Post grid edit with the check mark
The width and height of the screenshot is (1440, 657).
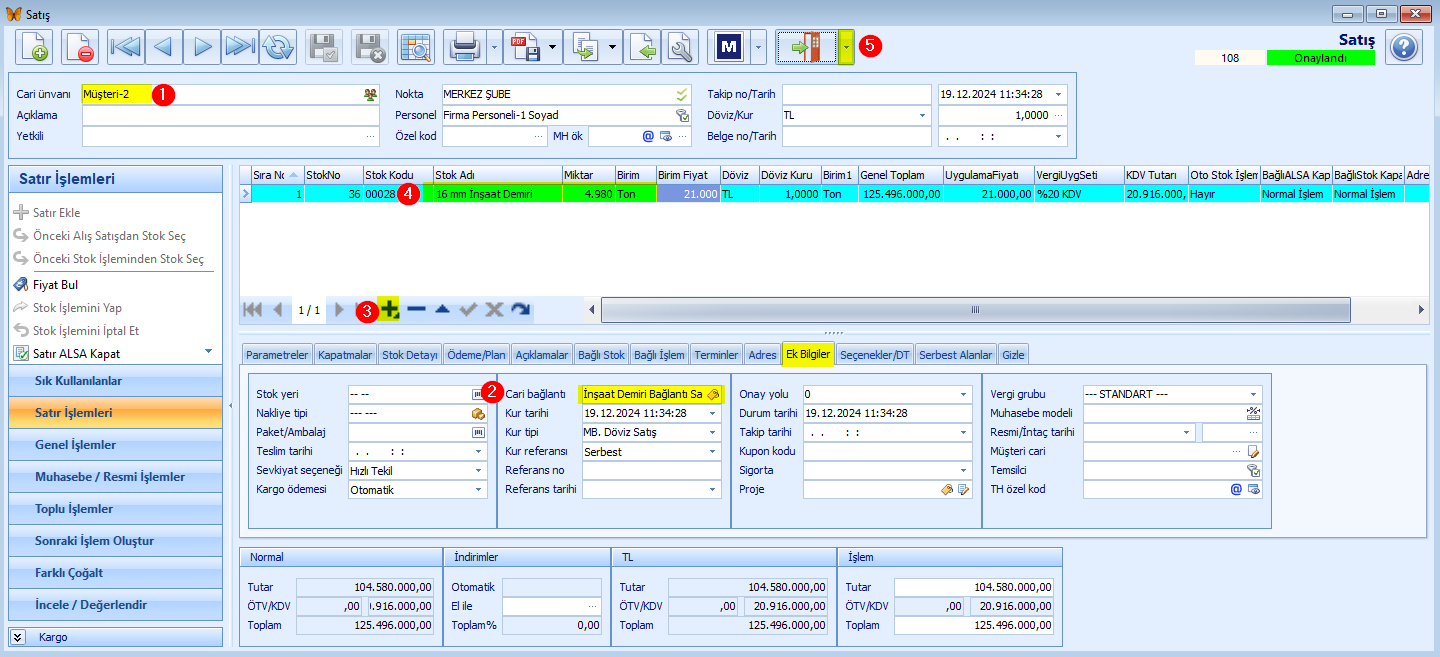point(468,310)
